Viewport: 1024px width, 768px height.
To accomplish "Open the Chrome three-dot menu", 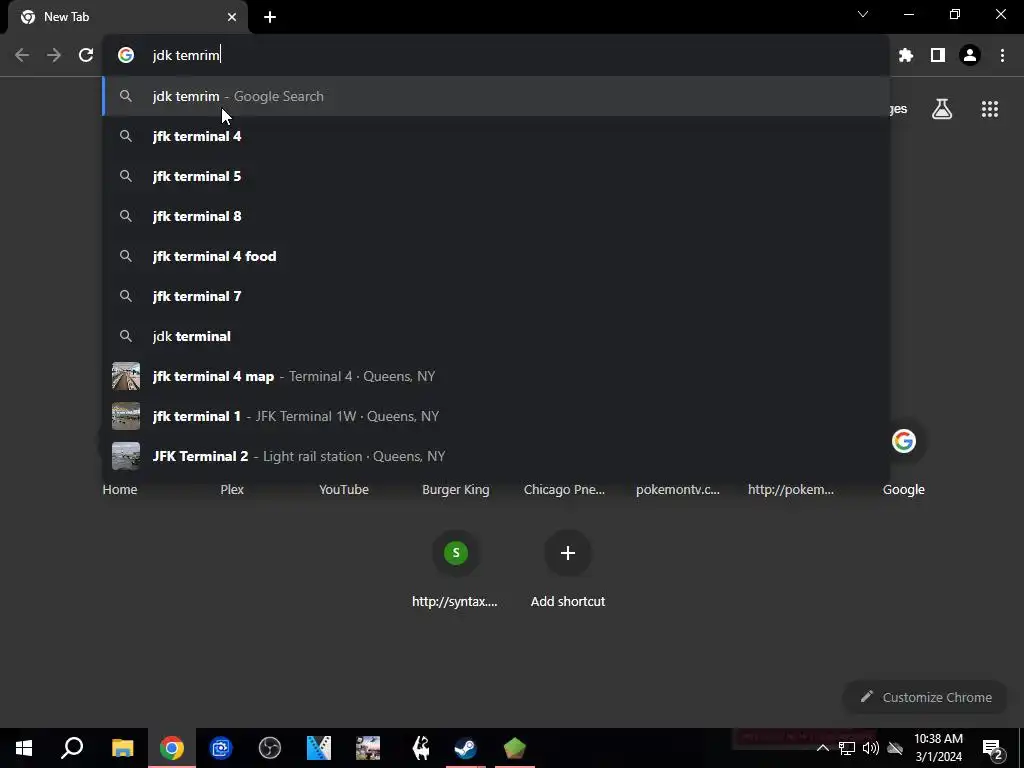I will pyautogui.click(x=1002, y=55).
